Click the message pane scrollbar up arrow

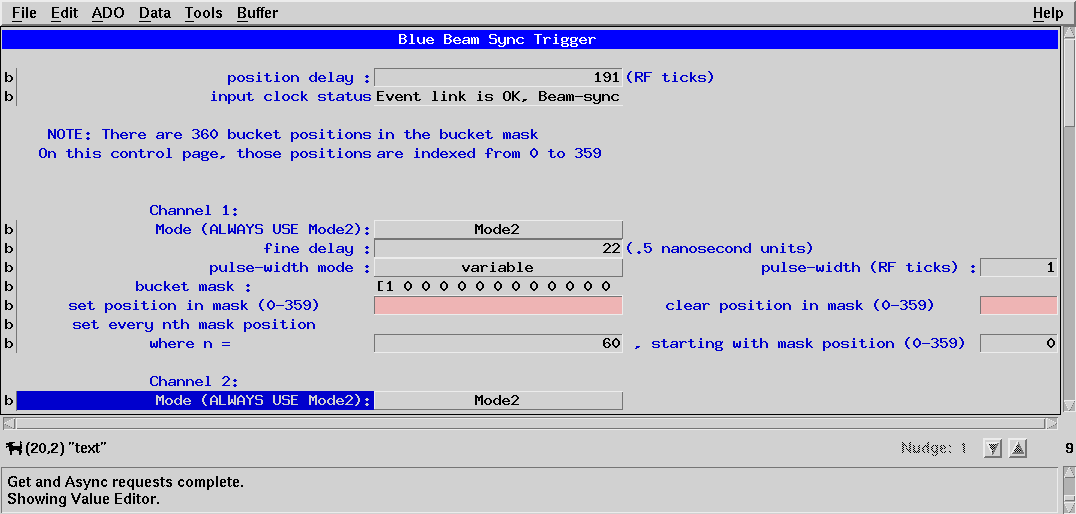(1069, 473)
